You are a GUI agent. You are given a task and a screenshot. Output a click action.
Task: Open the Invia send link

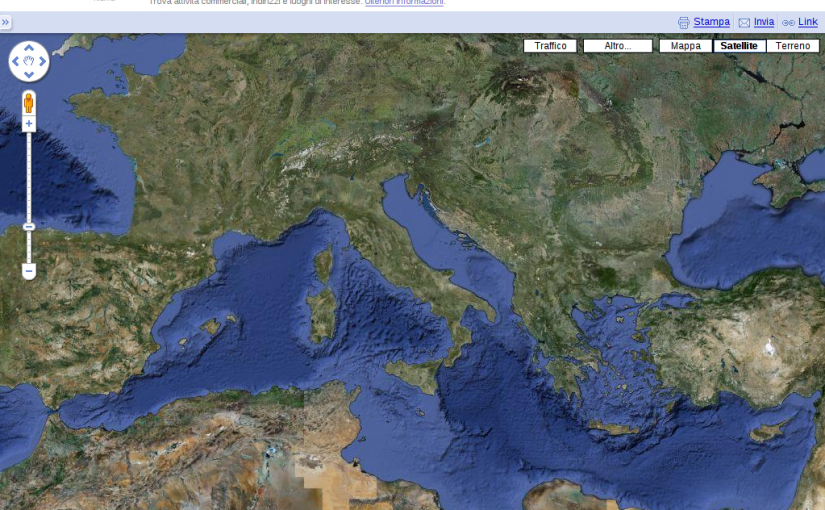(763, 22)
